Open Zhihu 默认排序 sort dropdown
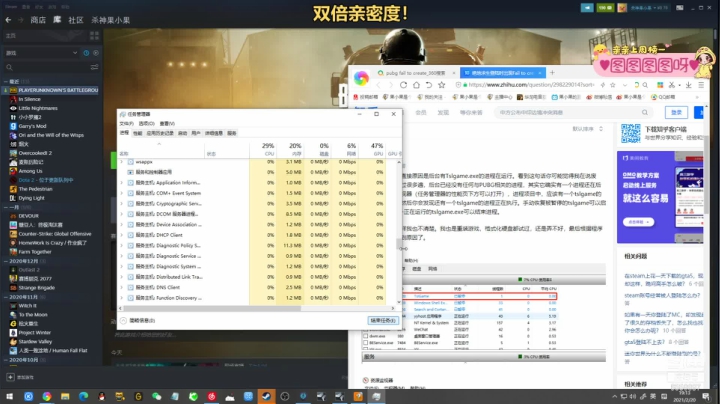720x404 pixels. pos(588,129)
